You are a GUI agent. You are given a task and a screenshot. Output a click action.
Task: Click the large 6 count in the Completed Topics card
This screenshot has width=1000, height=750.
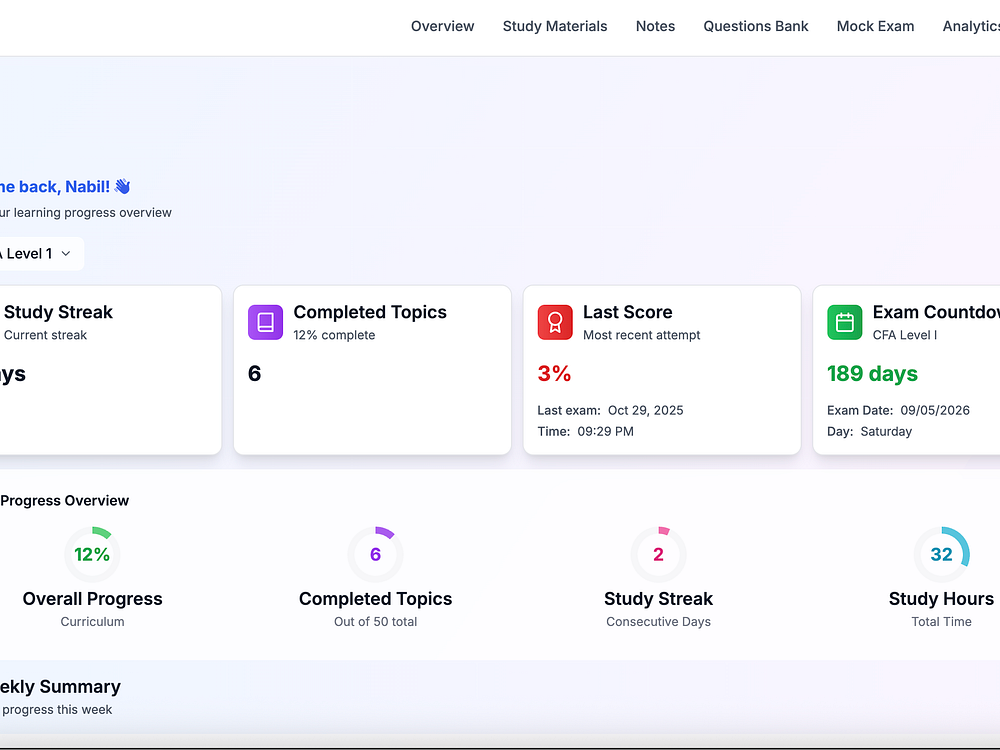(x=254, y=373)
